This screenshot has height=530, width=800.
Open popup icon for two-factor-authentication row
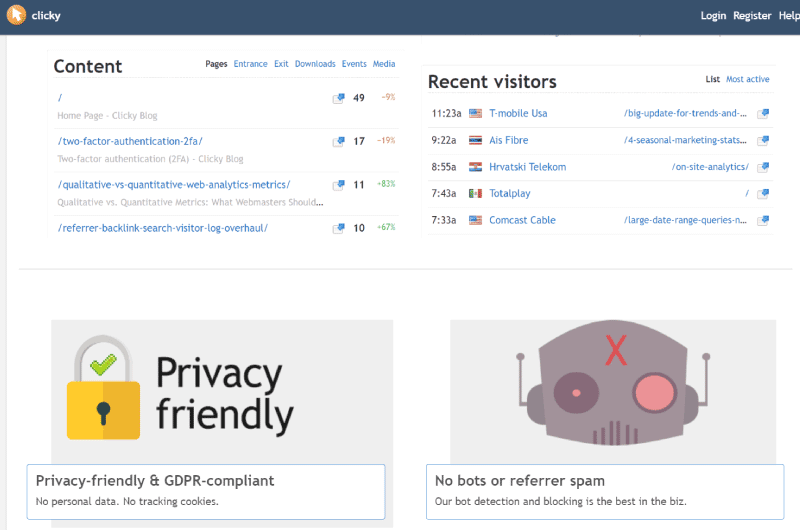[338, 141]
